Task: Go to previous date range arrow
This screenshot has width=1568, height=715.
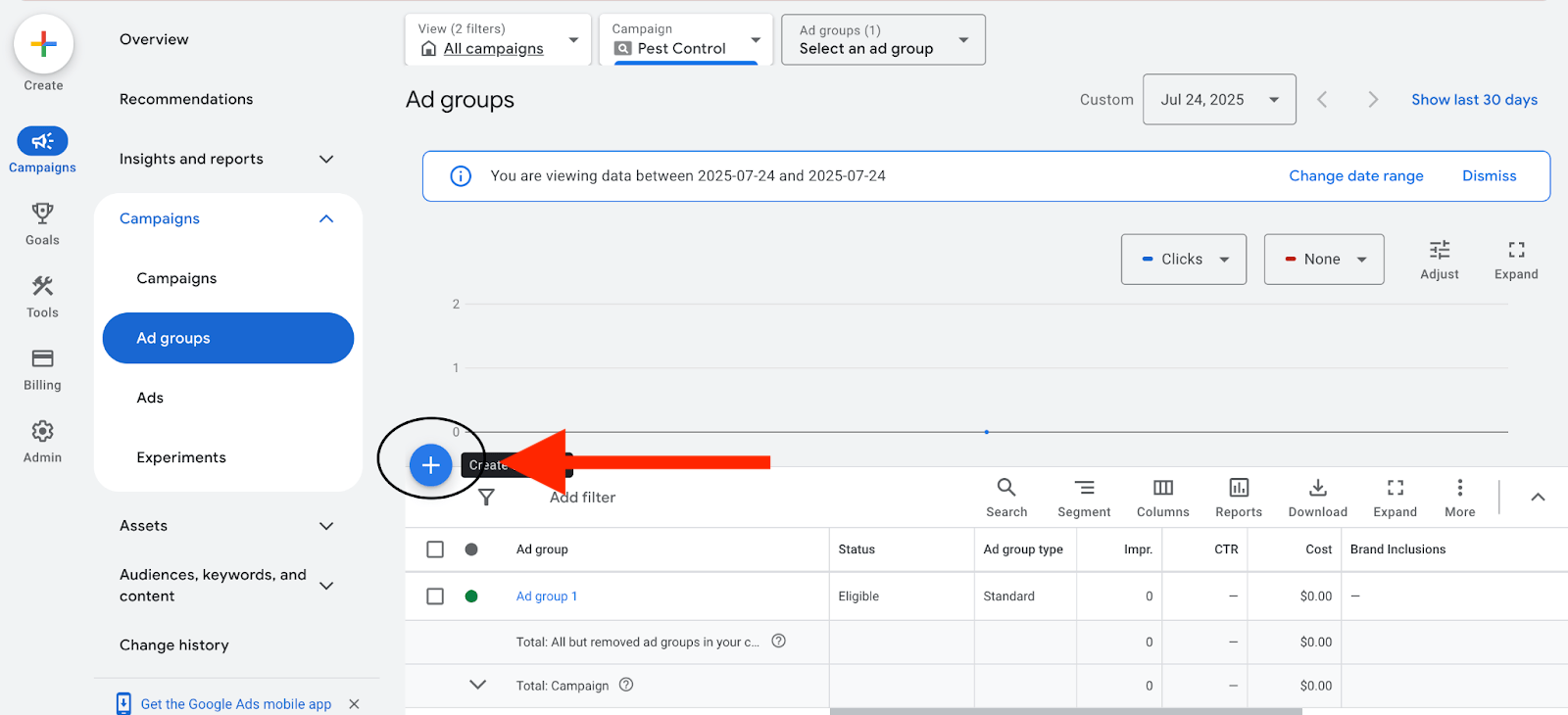Action: (x=1322, y=99)
